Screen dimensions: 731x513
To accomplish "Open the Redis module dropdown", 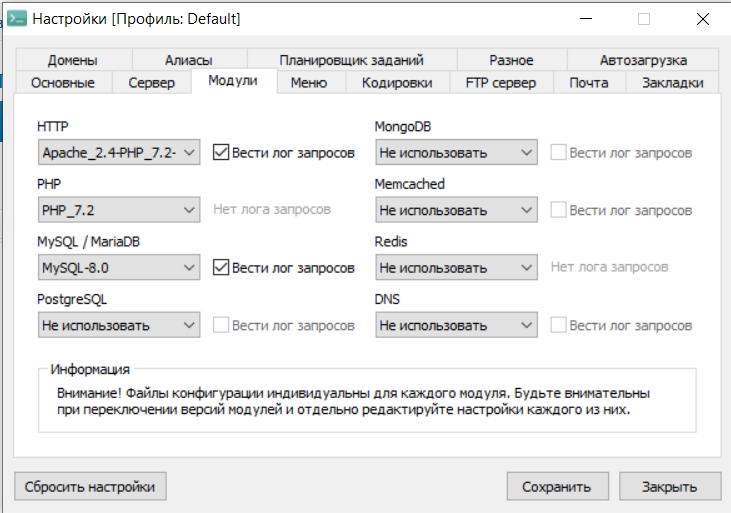I will click(456, 268).
